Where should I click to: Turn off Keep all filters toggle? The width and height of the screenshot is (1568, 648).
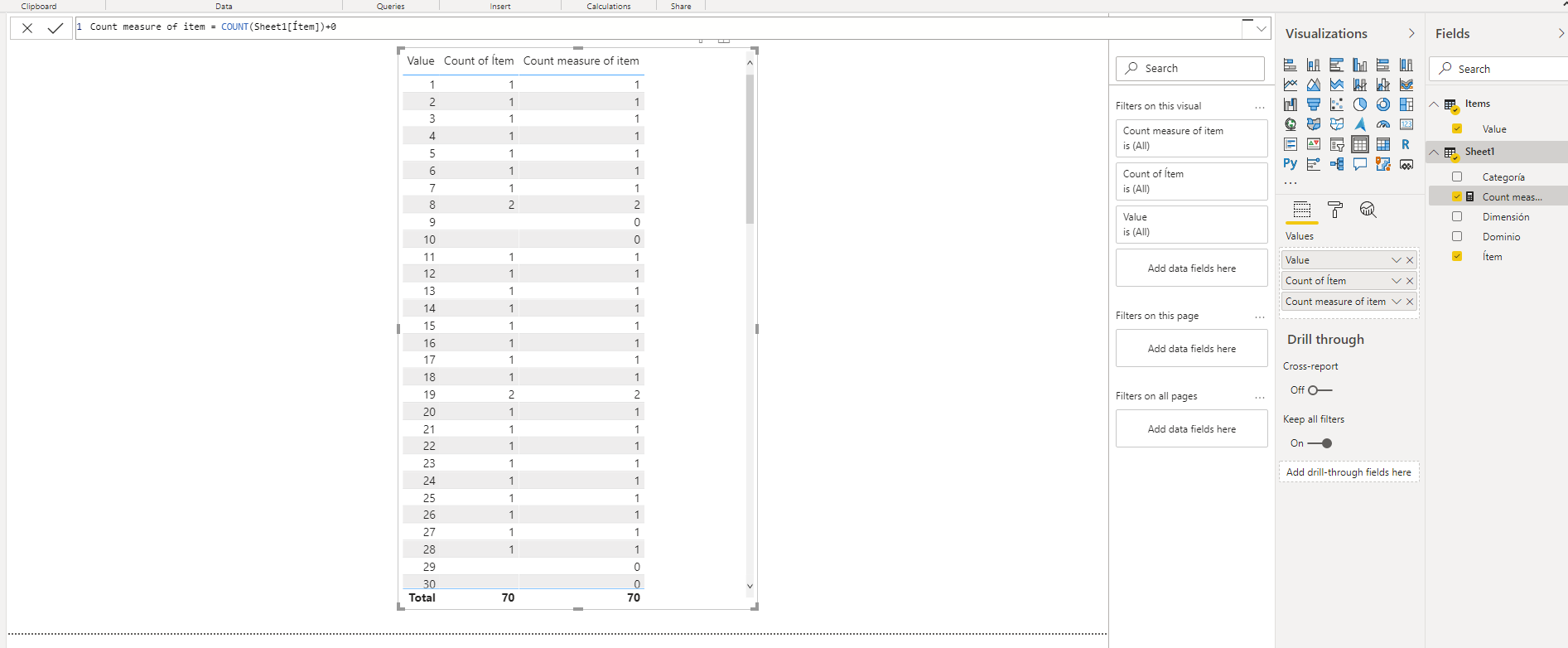point(1320,443)
